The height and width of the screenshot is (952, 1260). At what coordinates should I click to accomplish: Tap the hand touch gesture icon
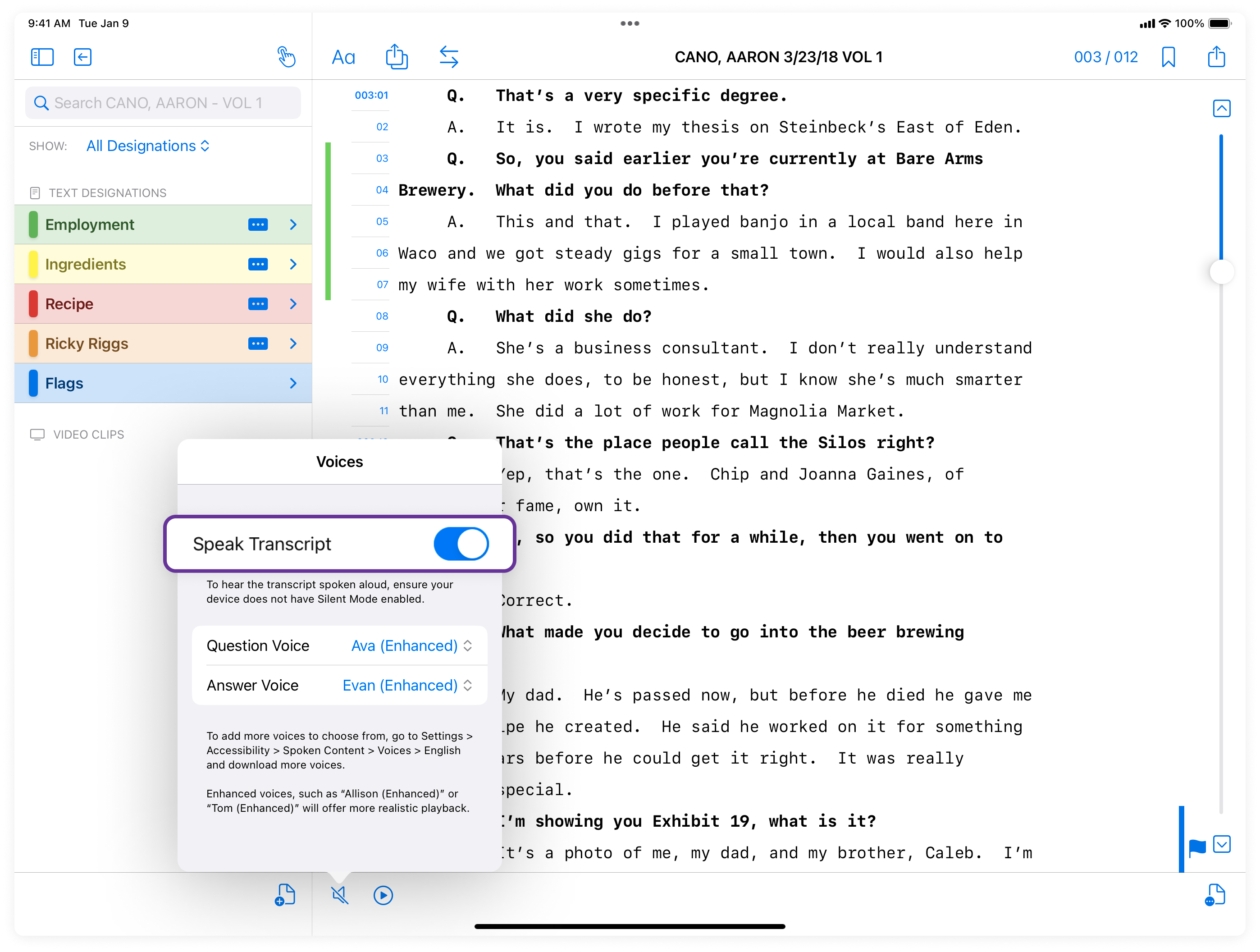(x=286, y=57)
